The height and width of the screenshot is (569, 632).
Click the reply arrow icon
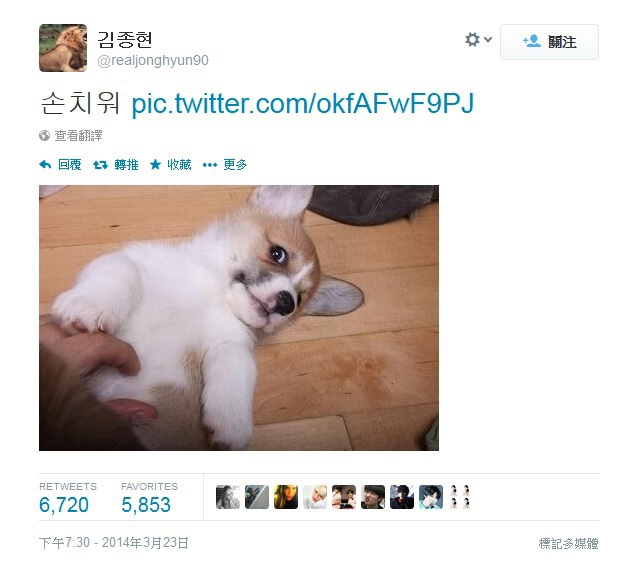45,164
